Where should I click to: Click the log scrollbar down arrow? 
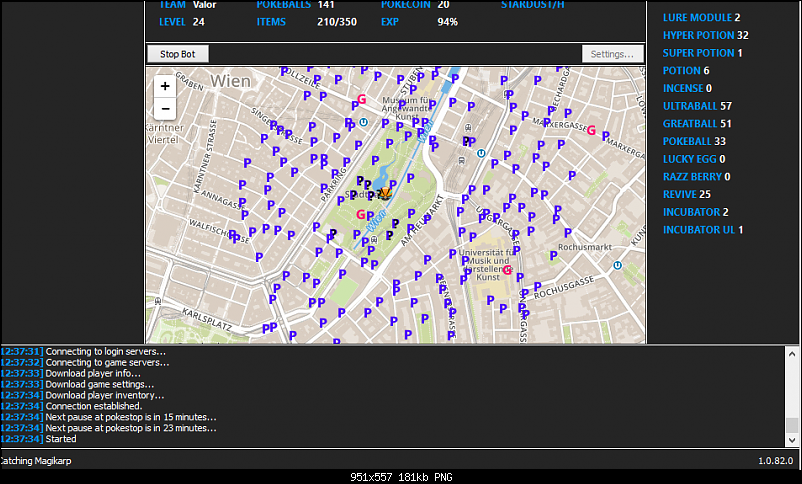[x=792, y=440]
